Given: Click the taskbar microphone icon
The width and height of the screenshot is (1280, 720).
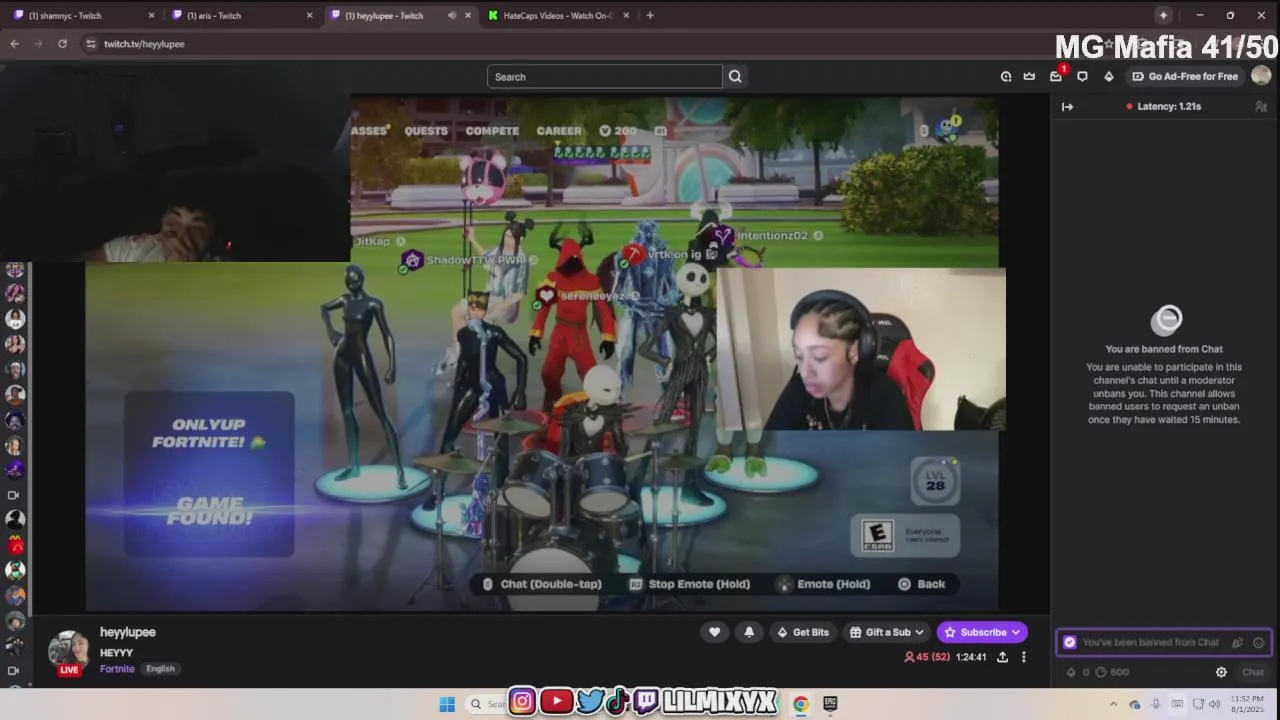Looking at the screenshot, I should point(1156,704).
